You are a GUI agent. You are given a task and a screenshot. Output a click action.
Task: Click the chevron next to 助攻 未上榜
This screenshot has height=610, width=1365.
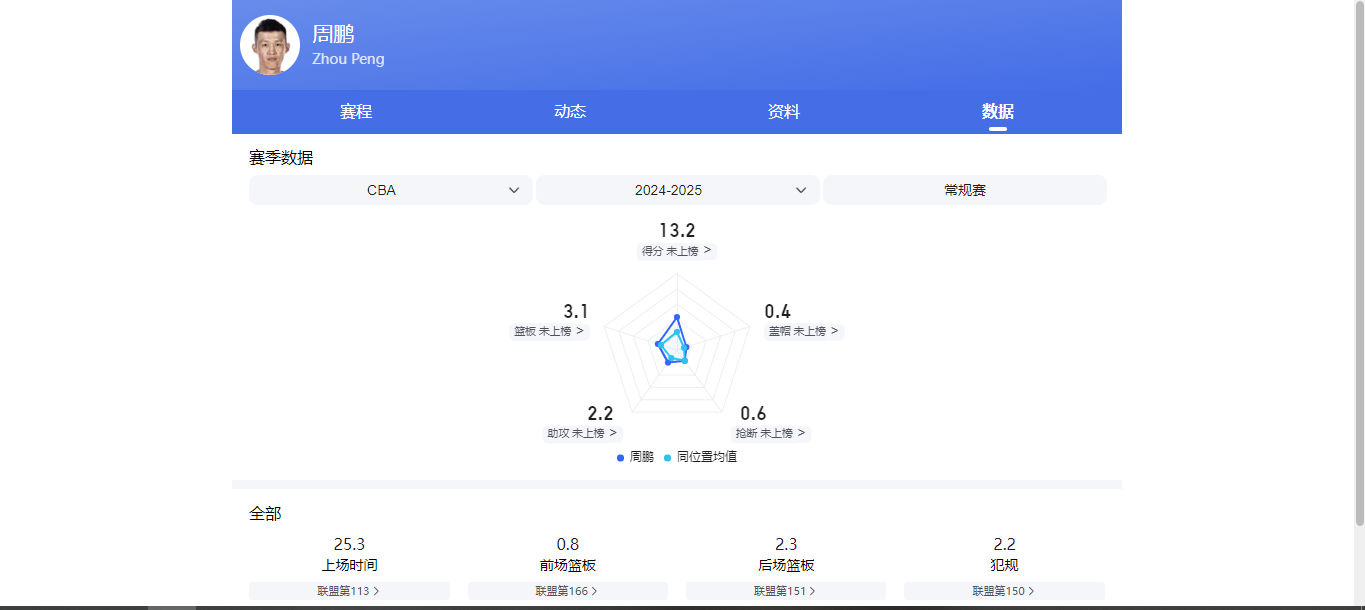tap(615, 433)
